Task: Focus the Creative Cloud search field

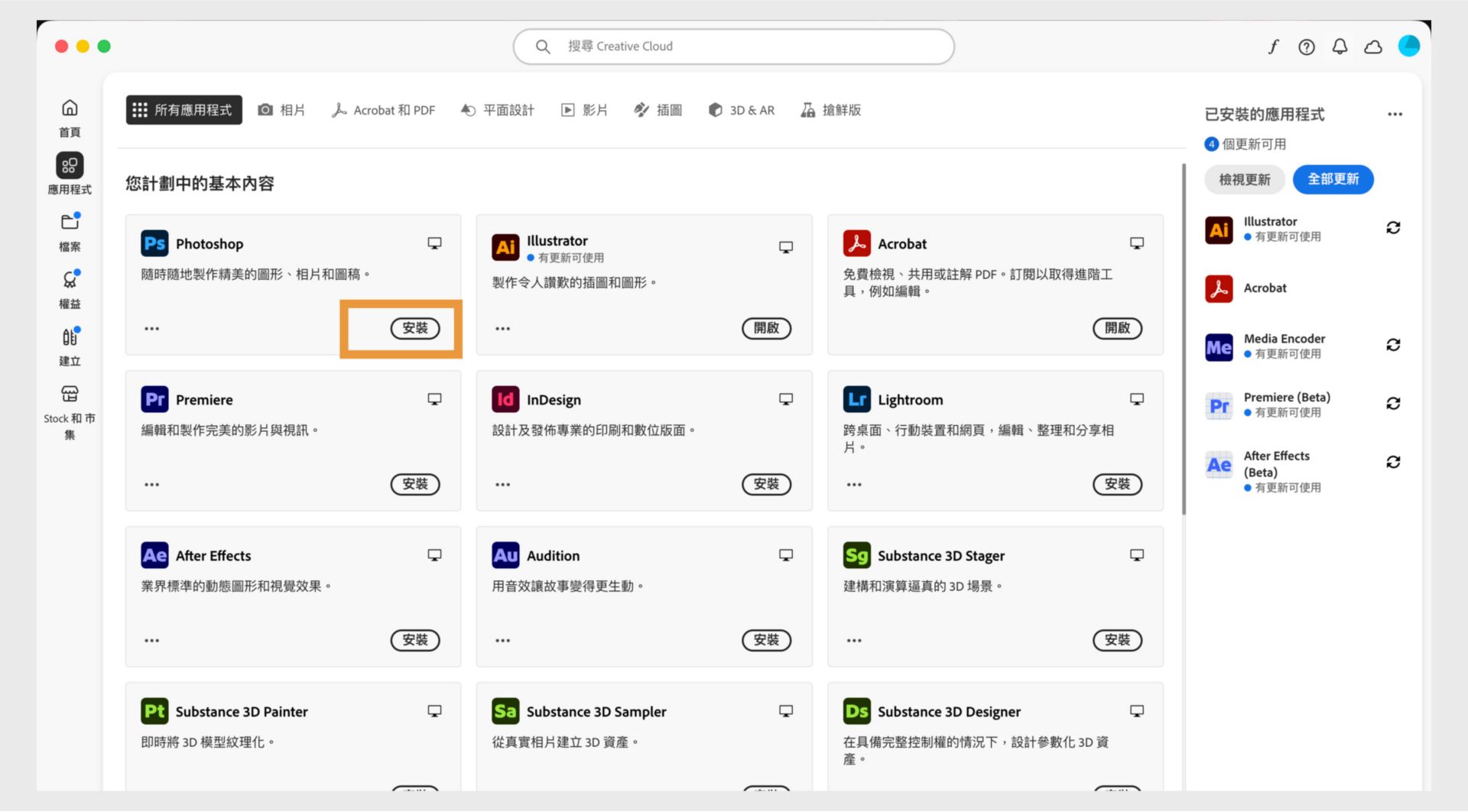Action: [x=733, y=47]
